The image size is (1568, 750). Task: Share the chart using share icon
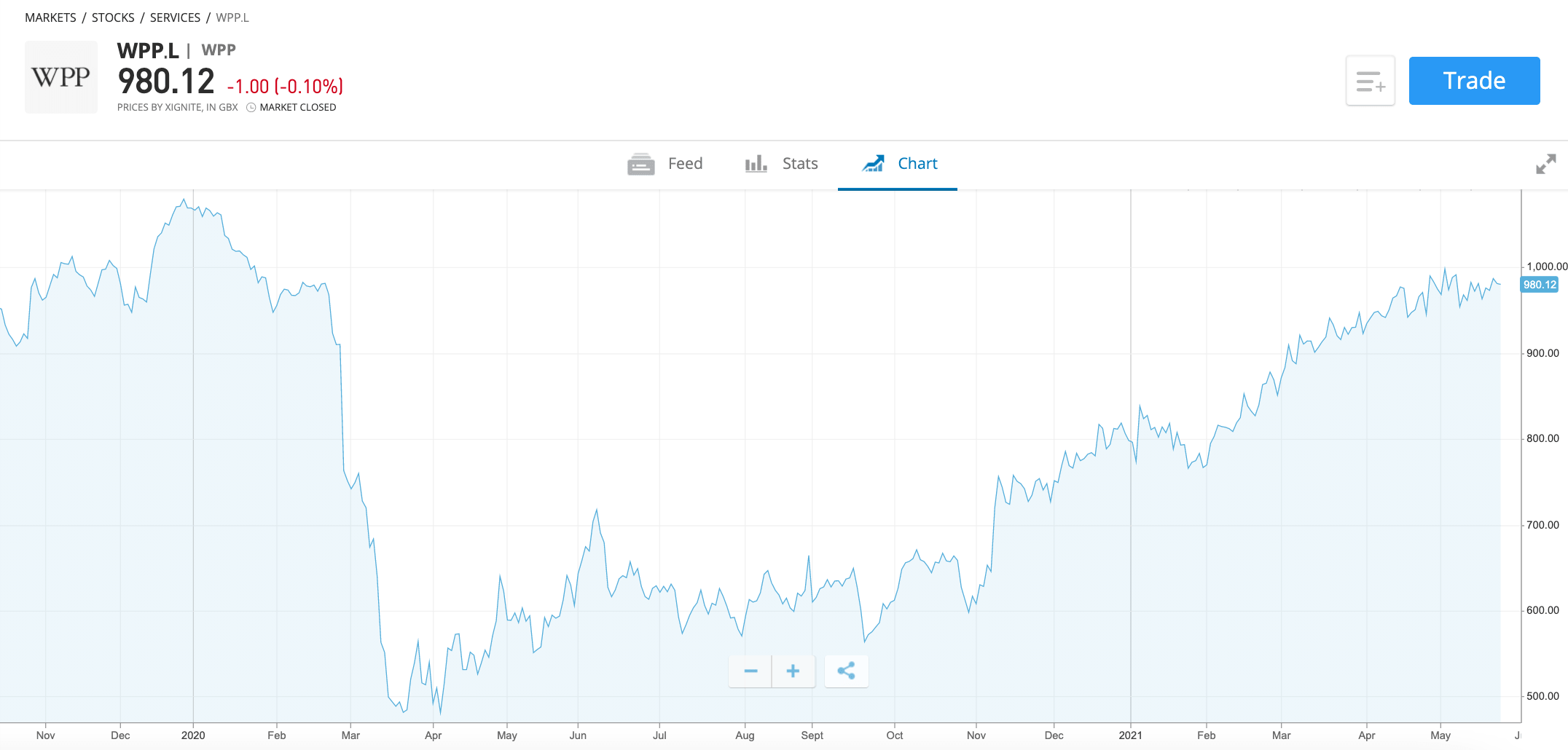tap(846, 671)
